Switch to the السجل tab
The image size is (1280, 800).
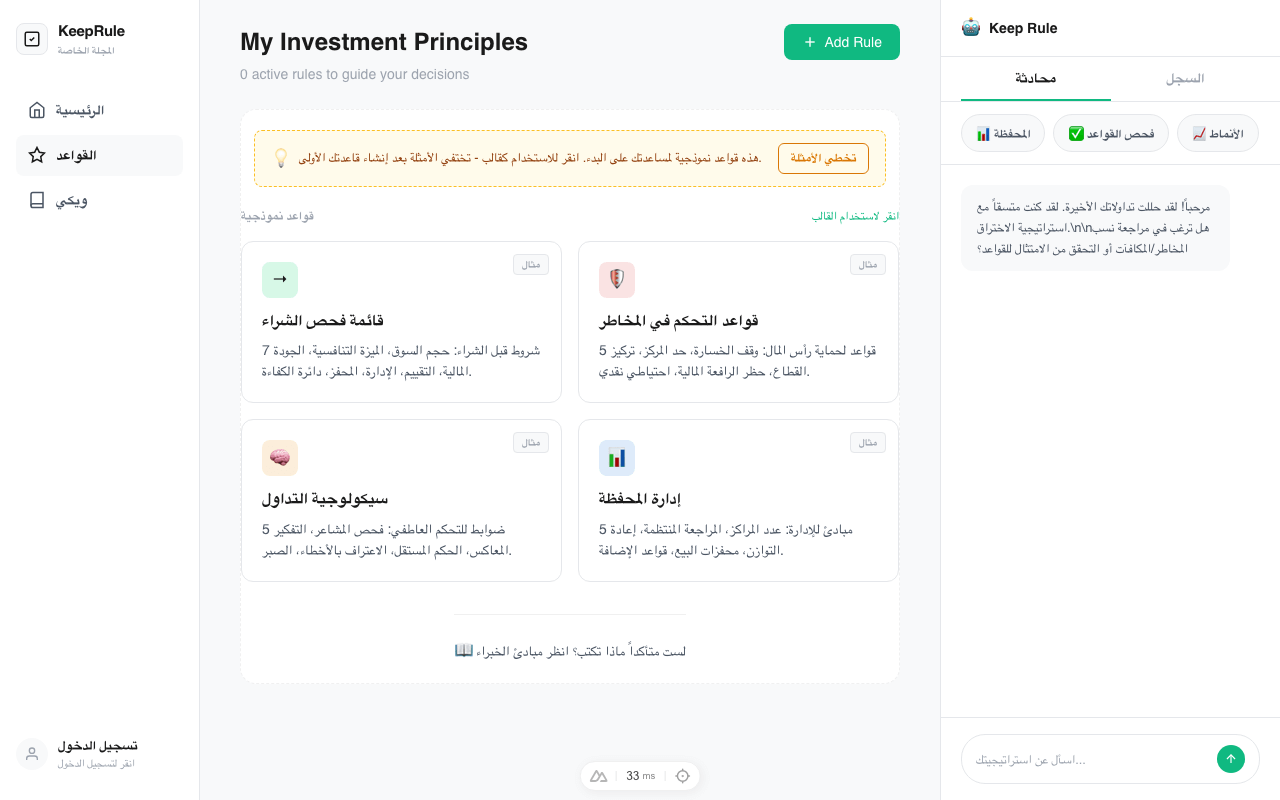pyautogui.click(x=1185, y=78)
